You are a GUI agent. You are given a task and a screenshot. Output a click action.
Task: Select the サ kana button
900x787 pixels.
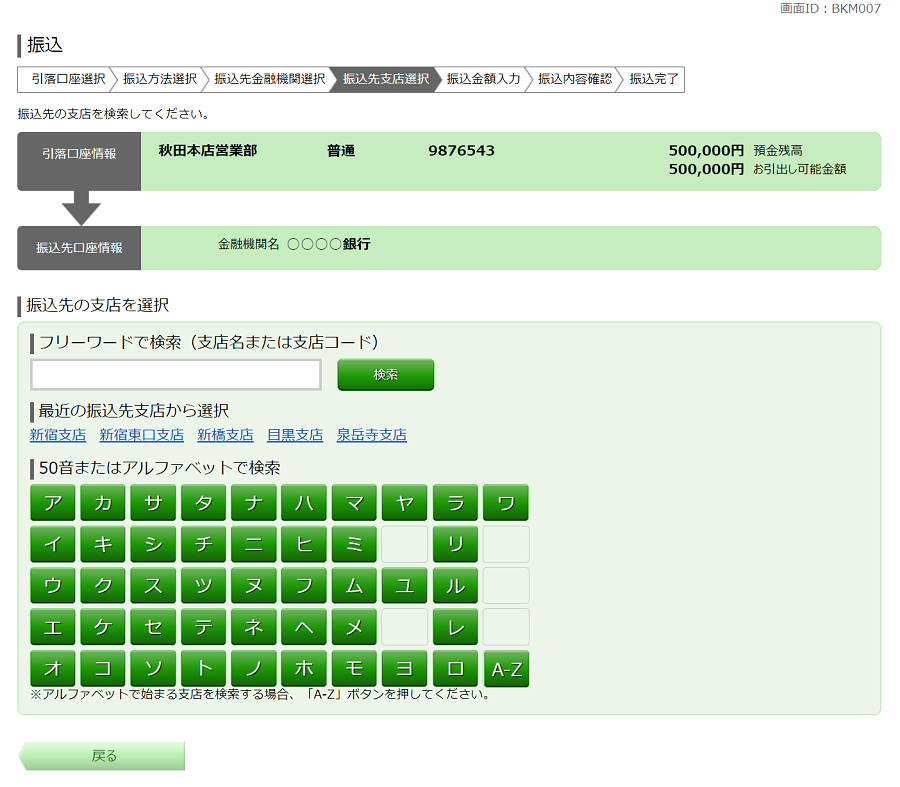coord(153,503)
